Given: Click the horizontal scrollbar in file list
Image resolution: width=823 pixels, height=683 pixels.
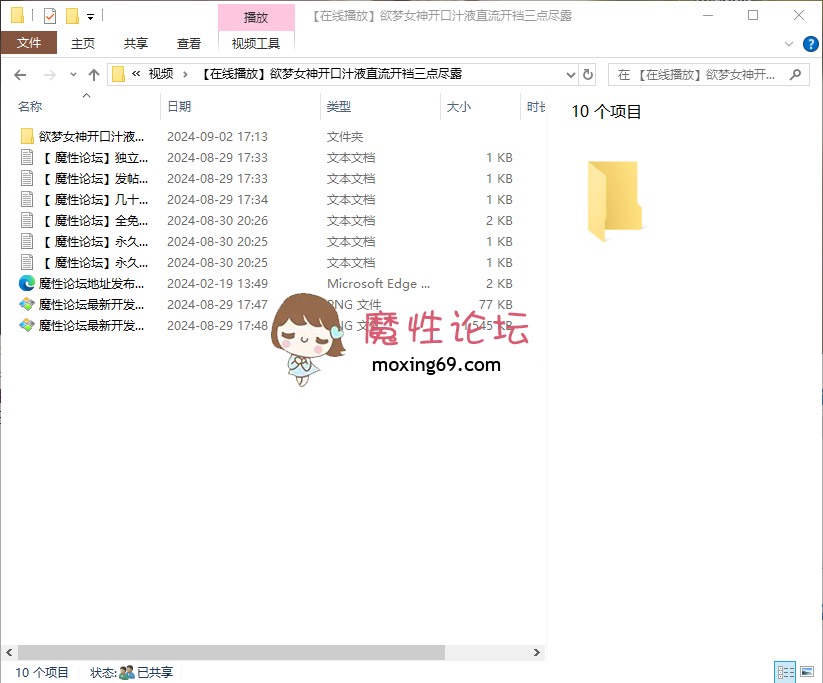Looking at the screenshot, I should [x=230, y=652].
